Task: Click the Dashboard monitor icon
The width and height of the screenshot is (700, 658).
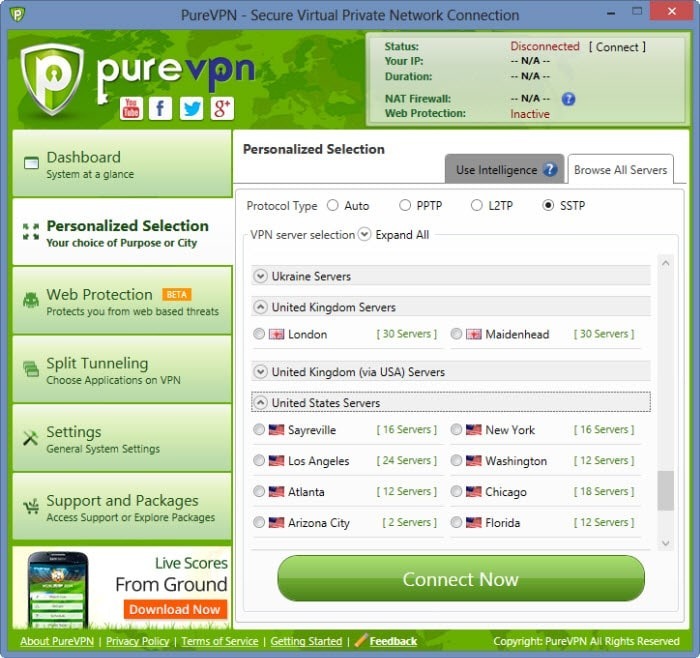Action: point(31,163)
